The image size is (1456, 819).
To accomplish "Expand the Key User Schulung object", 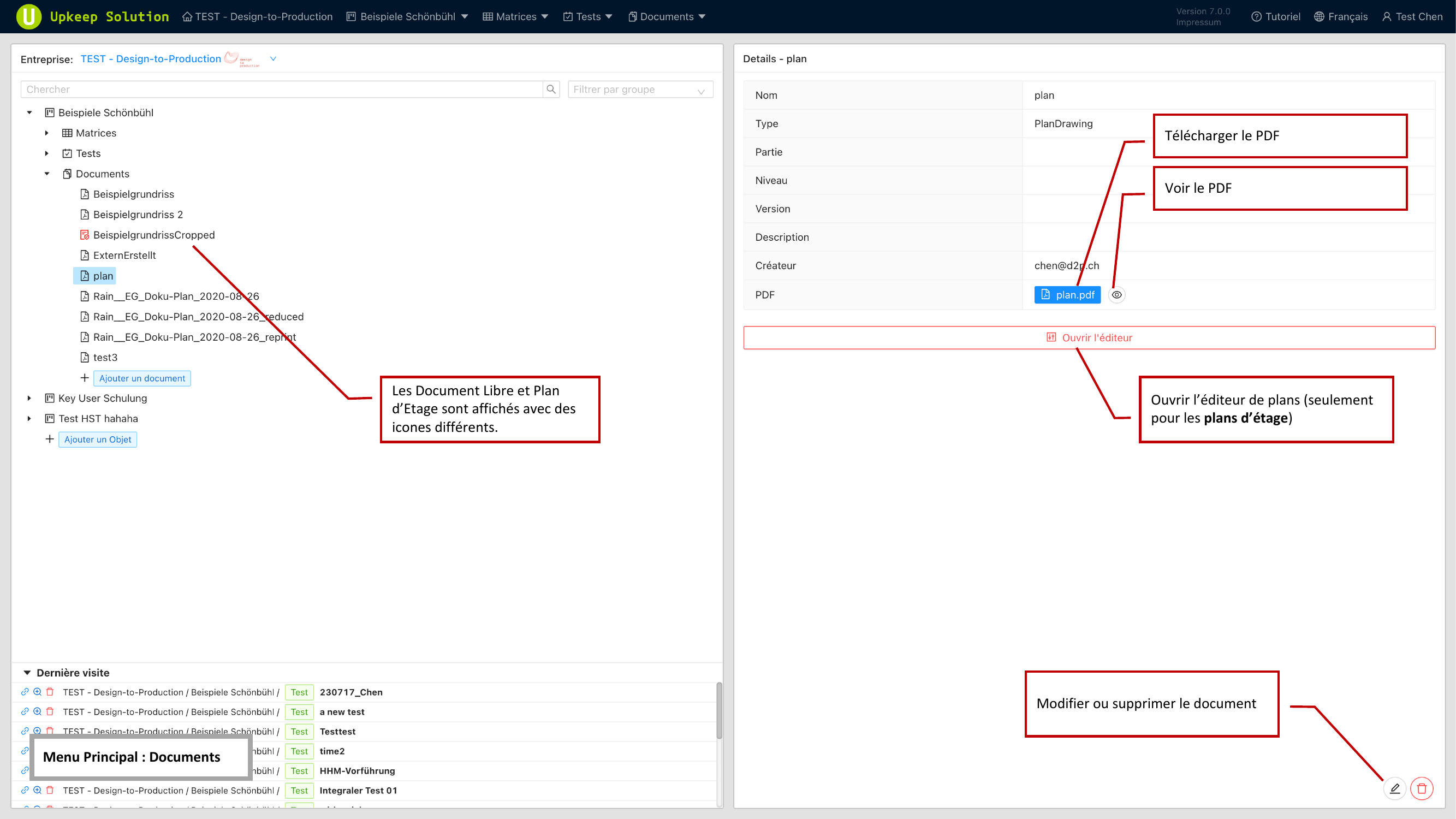I will 29,398.
